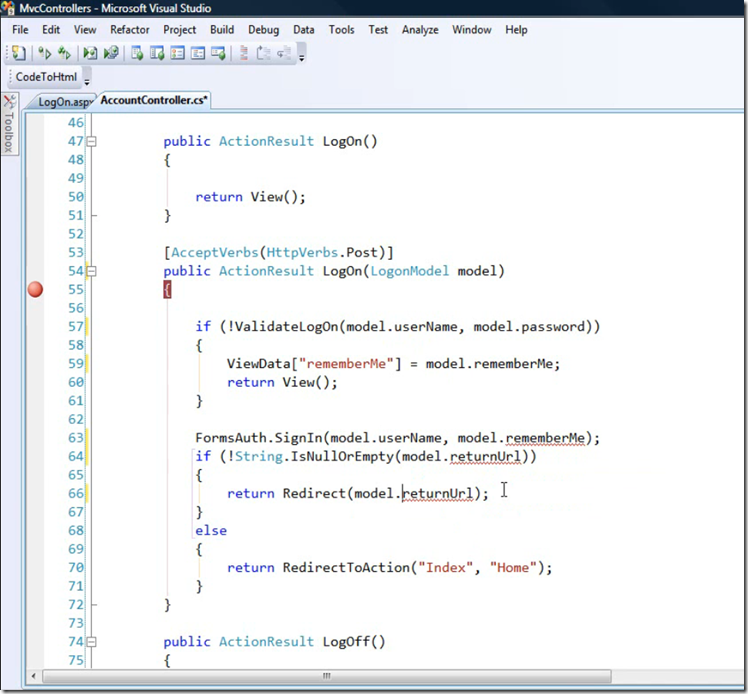Click String.IsNullOrEmpty on line 64
Viewport: 748px width, 694px height.
click(x=314, y=456)
